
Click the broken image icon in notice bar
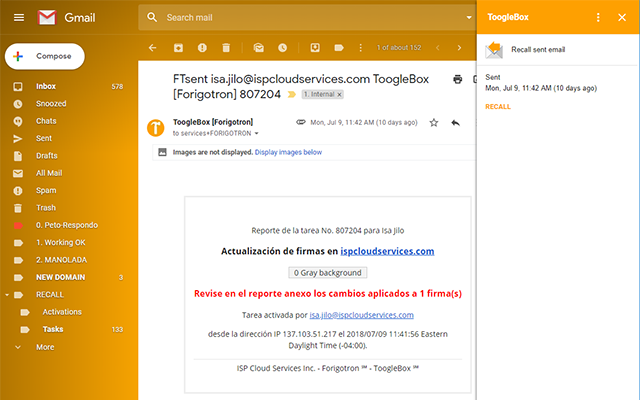point(162,152)
